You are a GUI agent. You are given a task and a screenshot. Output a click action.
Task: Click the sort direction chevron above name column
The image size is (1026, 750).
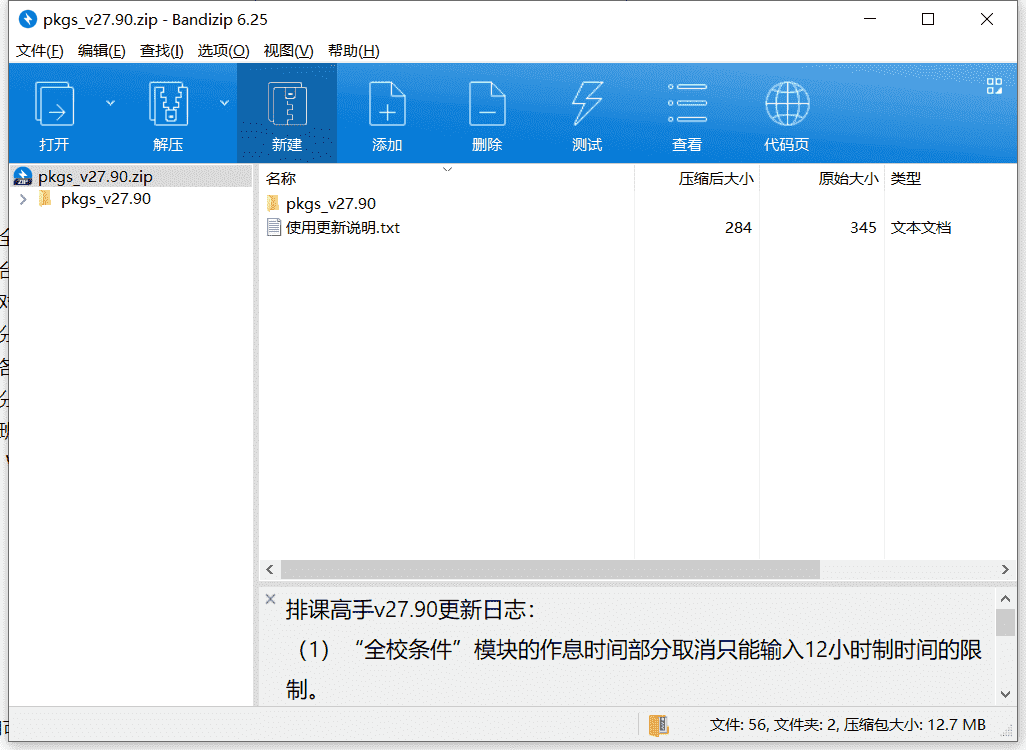point(448,170)
